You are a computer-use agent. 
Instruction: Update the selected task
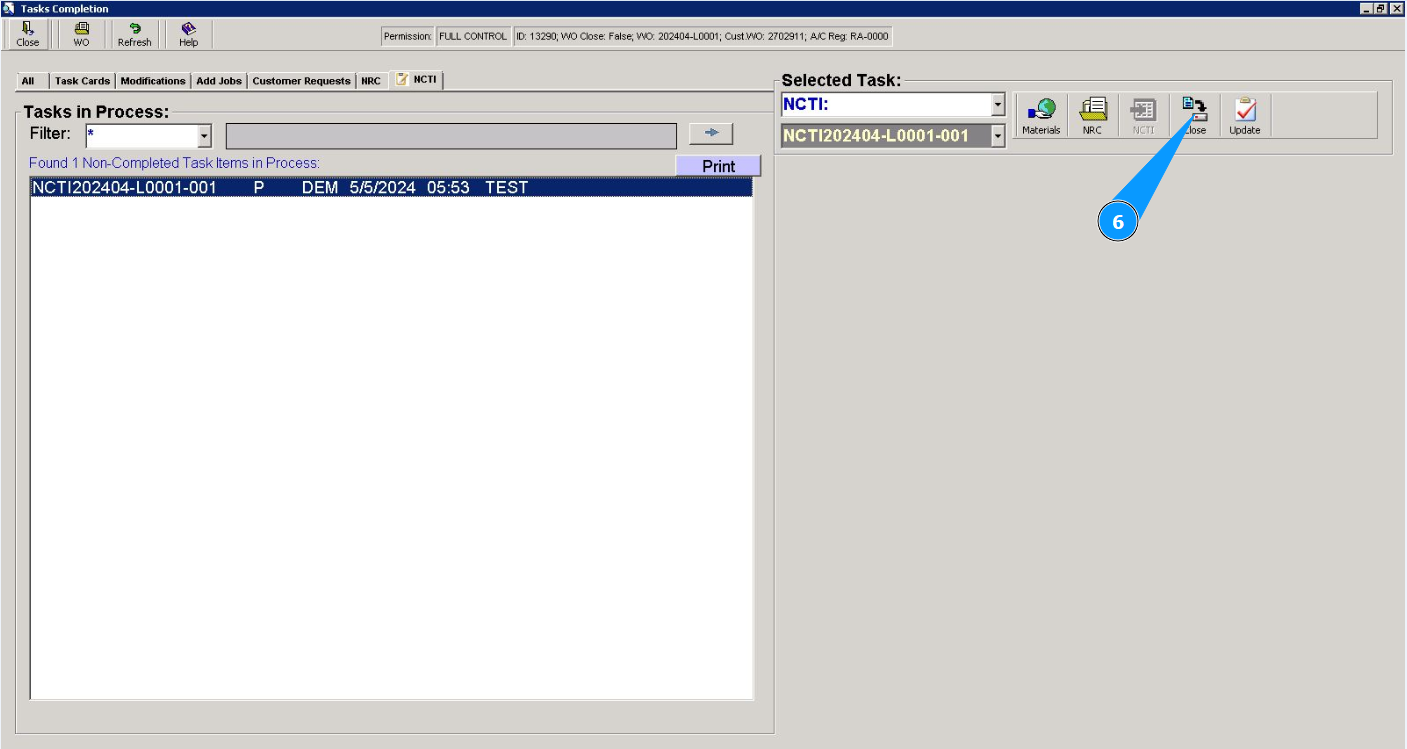[x=1245, y=116]
